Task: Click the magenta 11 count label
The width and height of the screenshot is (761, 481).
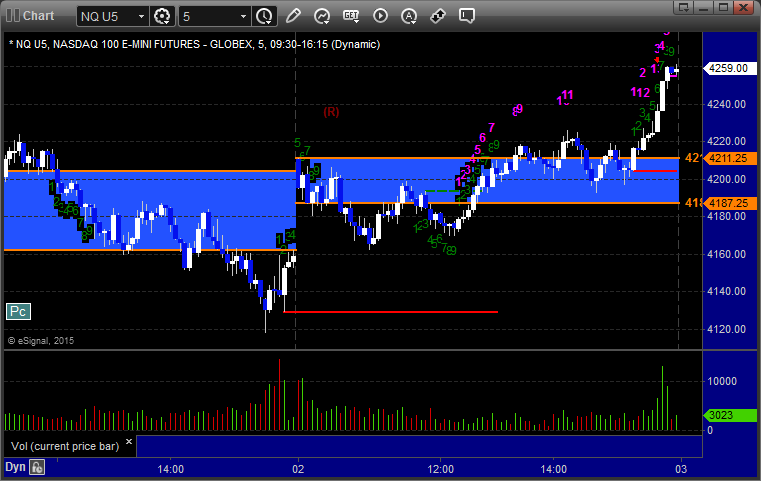Action: [567, 95]
